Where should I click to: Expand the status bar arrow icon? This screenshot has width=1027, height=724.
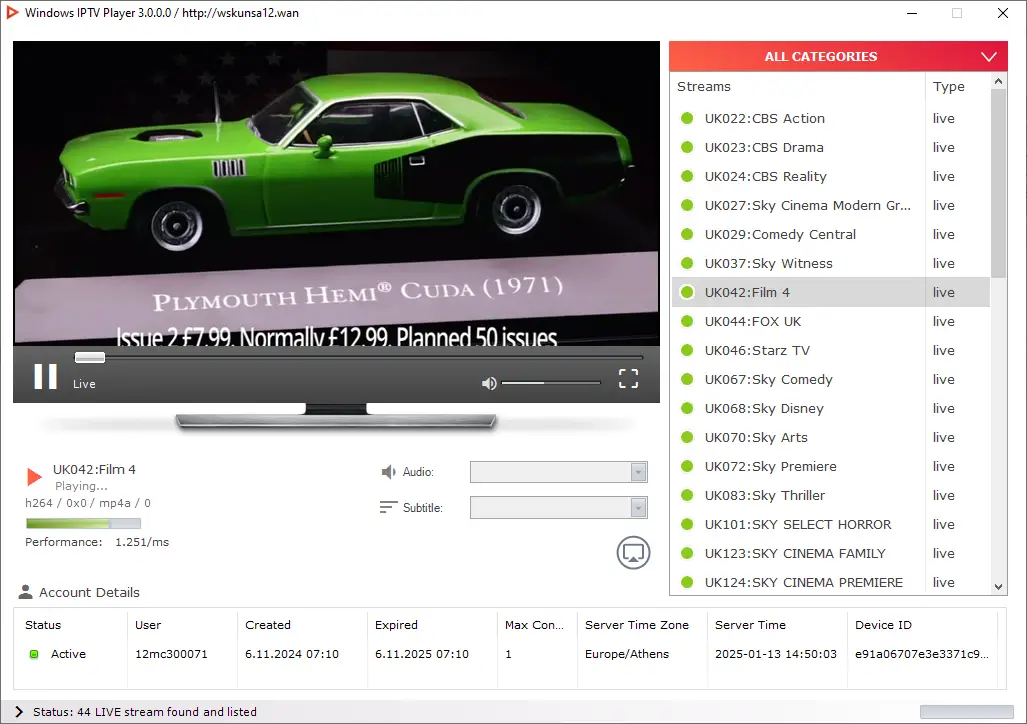18,712
